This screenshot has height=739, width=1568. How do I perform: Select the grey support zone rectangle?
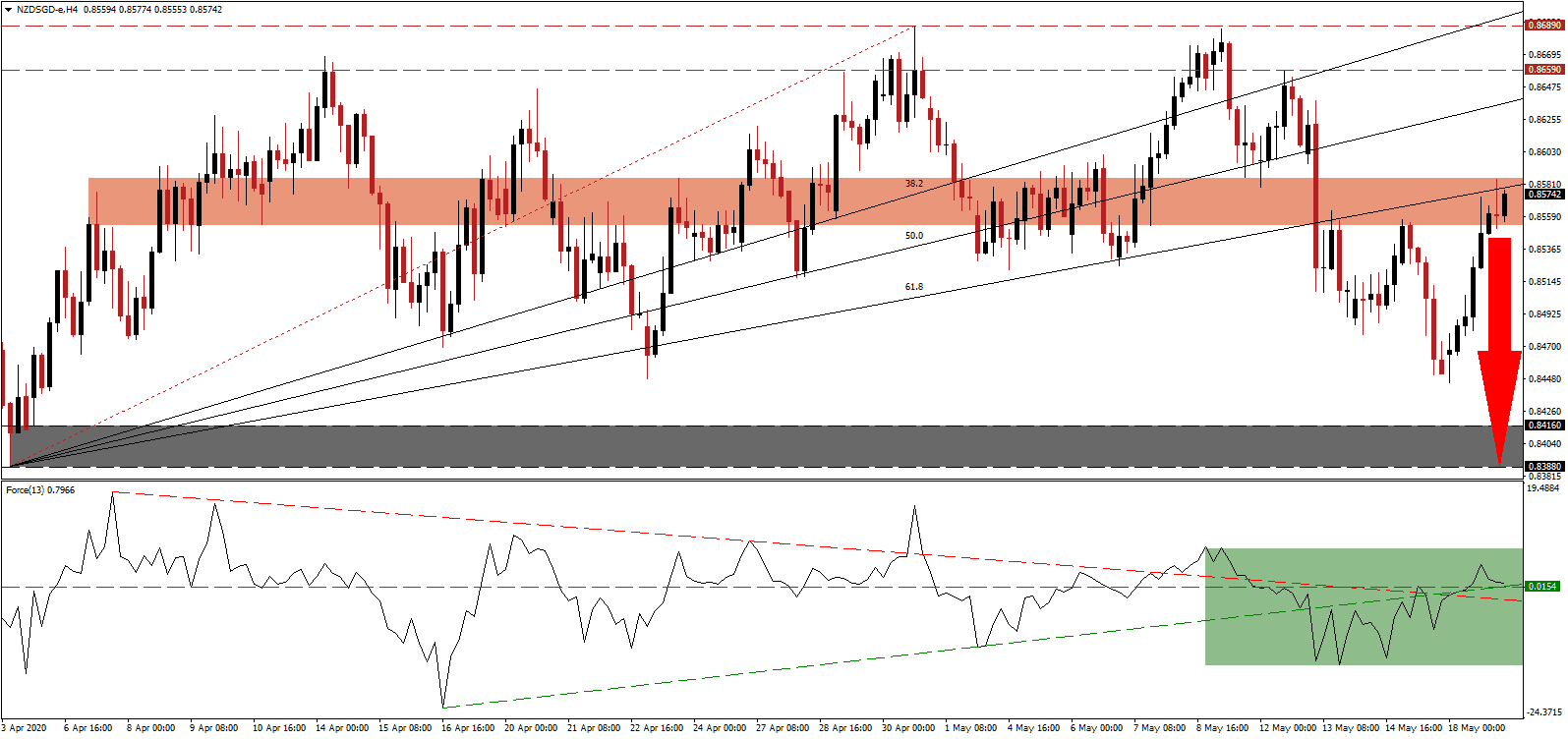[688, 446]
